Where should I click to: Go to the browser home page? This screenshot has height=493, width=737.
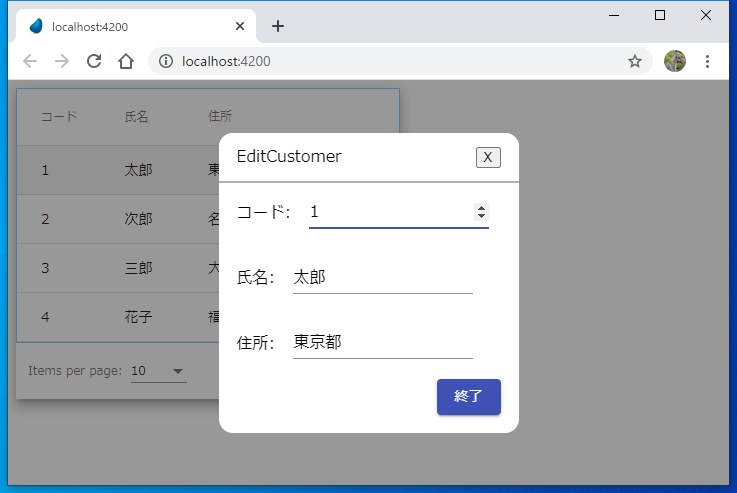coord(126,61)
